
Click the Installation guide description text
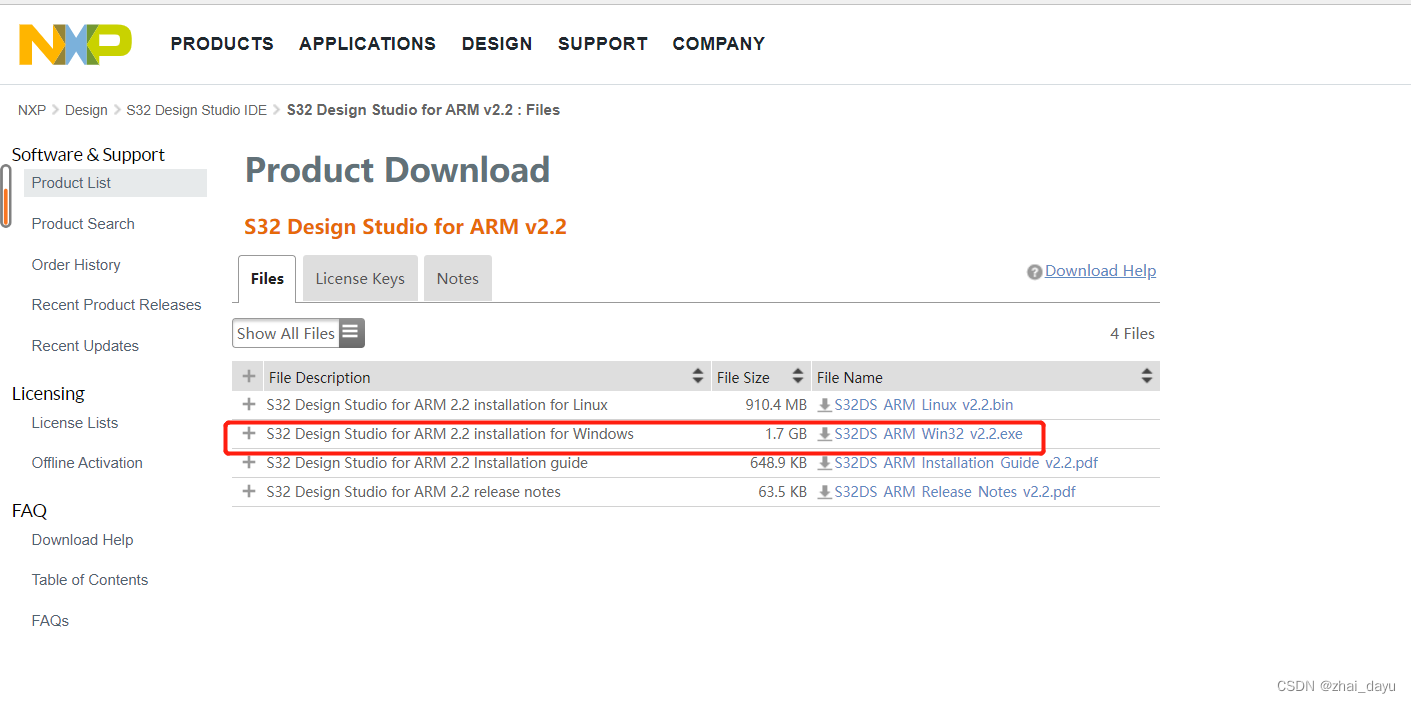[x=427, y=463]
